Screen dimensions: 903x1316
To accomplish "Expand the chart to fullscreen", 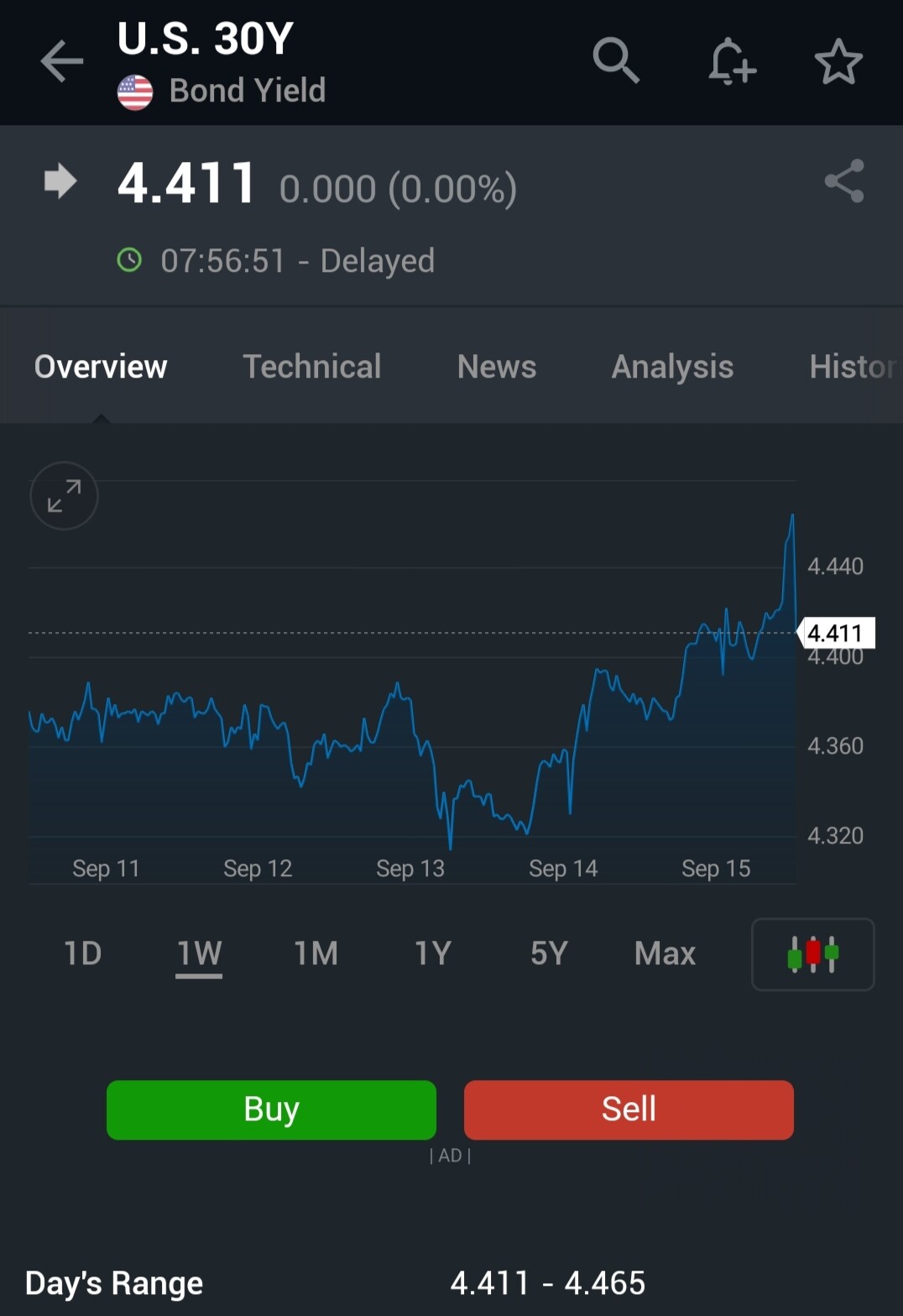I will click(x=64, y=496).
